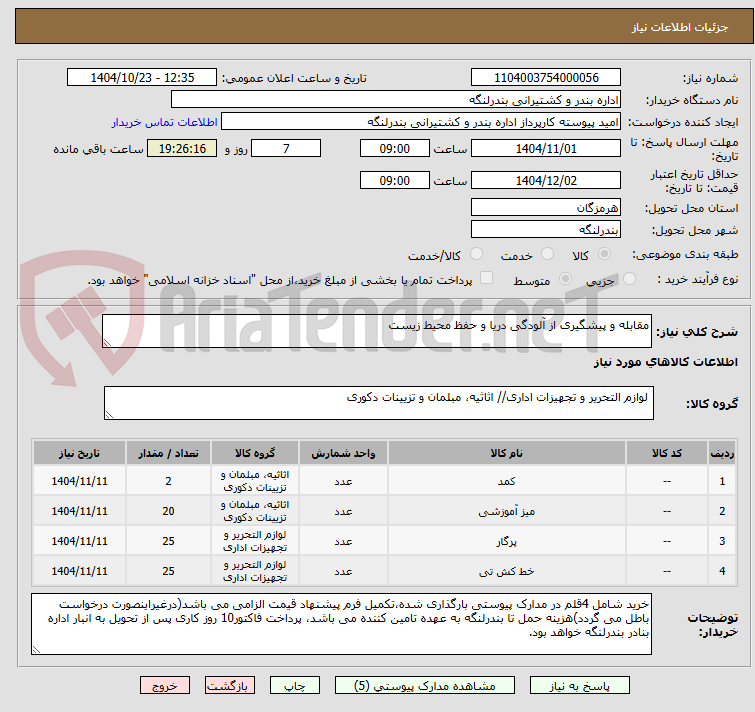
Task: Click the چاپ print button
Action: [x=295, y=685]
